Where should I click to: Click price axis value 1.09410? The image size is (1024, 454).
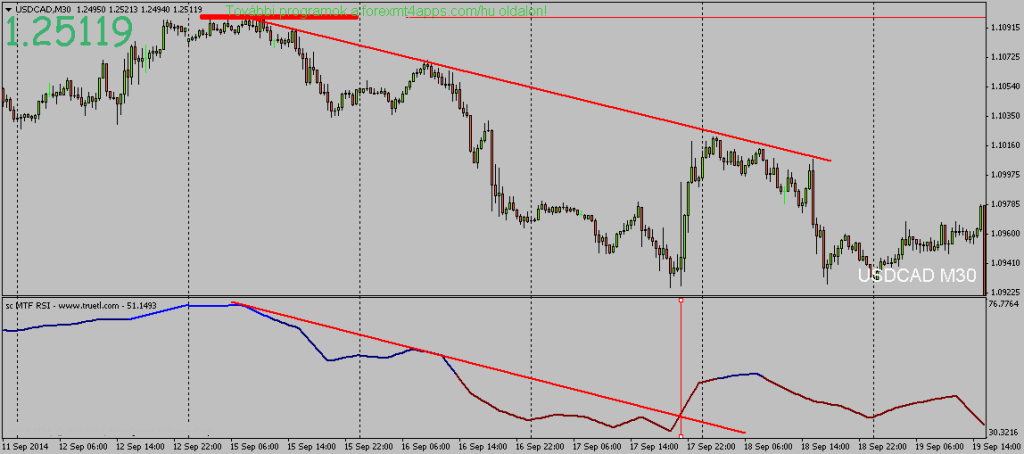tap(1004, 263)
